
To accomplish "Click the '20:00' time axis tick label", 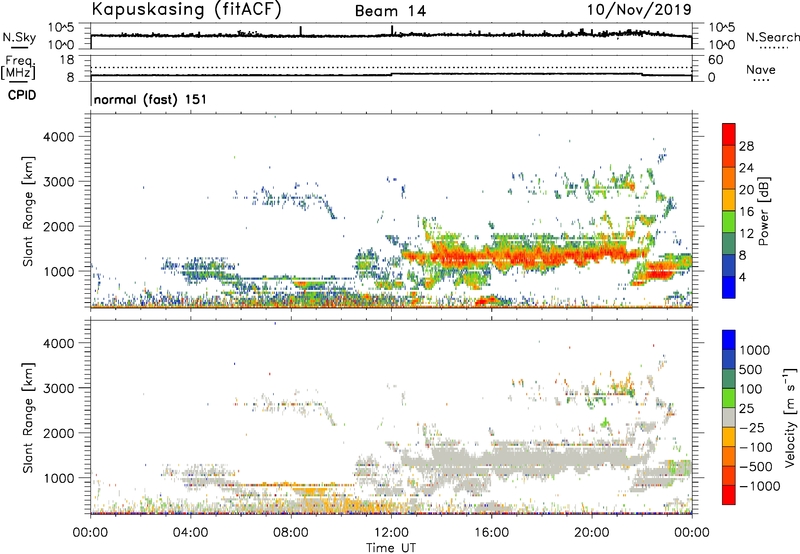I will (x=591, y=533).
